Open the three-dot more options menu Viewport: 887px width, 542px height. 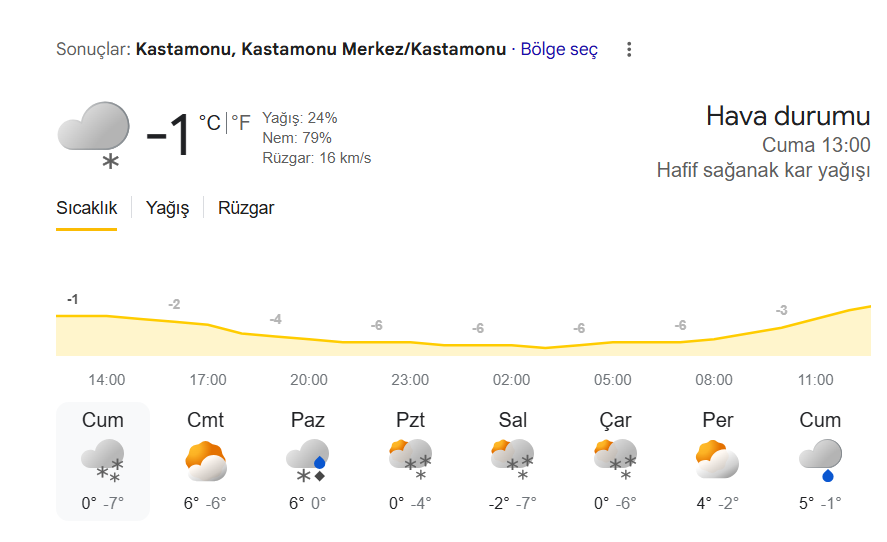pos(629,49)
